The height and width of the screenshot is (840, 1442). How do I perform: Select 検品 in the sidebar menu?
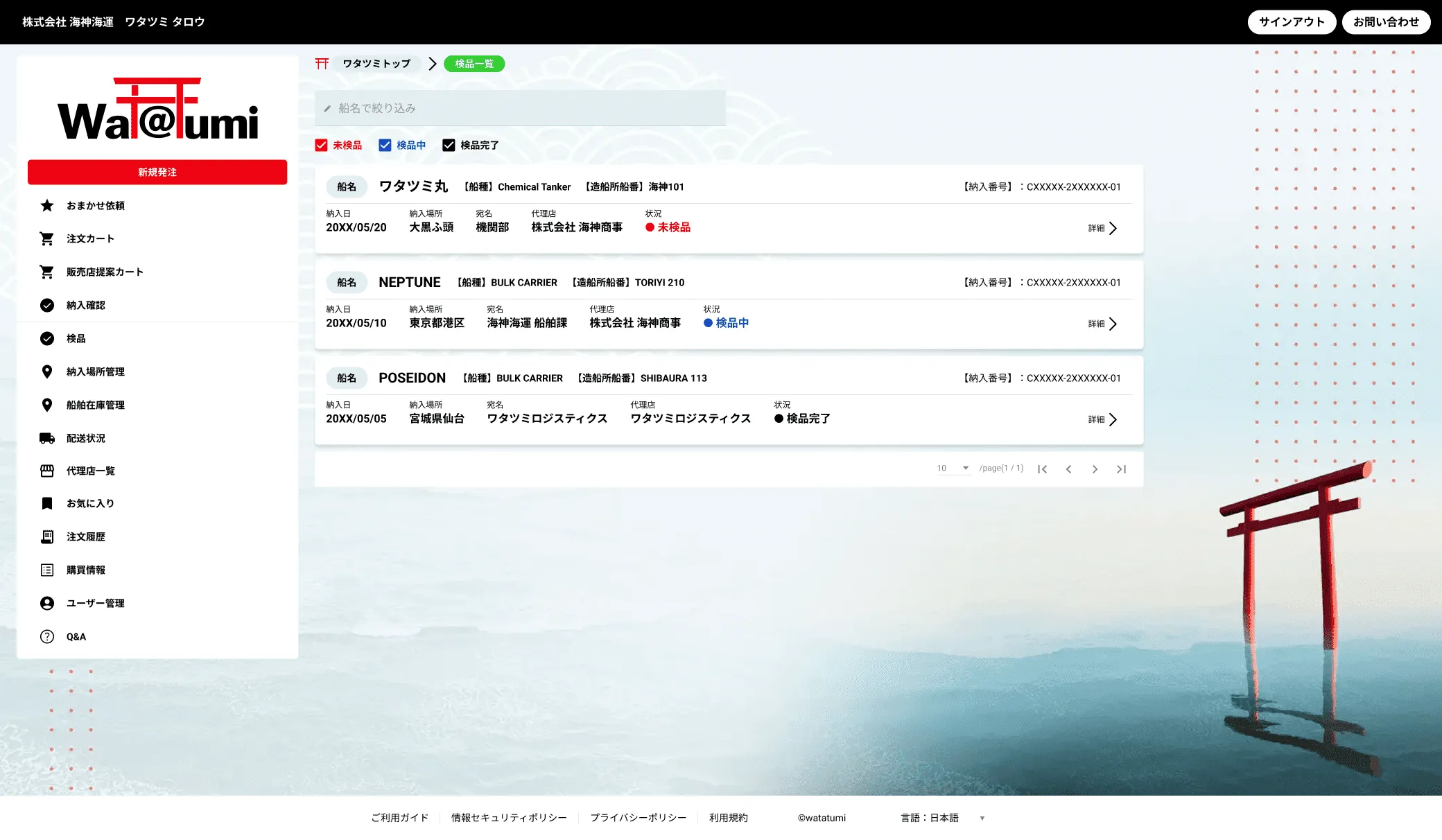[76, 339]
